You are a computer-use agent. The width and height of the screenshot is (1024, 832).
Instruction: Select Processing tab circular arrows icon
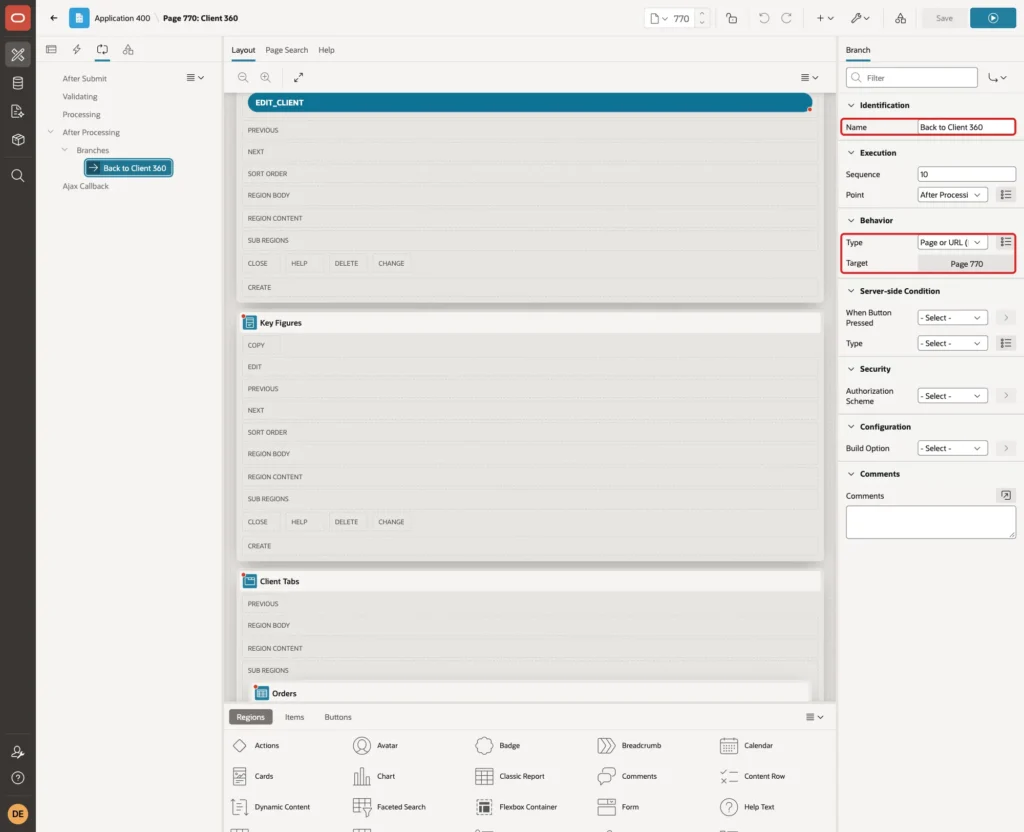[103, 50]
